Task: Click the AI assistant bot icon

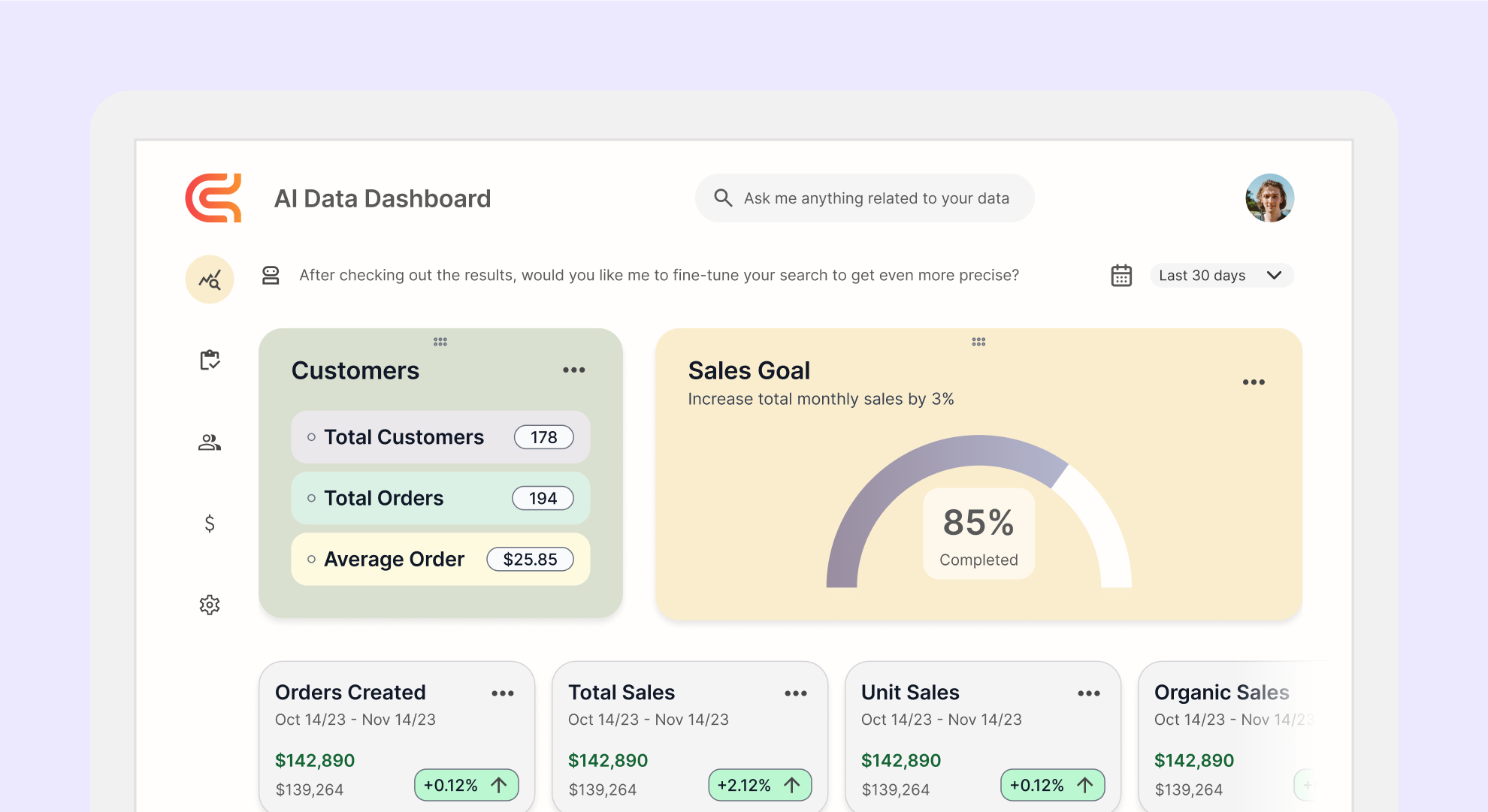Action: pos(271,276)
